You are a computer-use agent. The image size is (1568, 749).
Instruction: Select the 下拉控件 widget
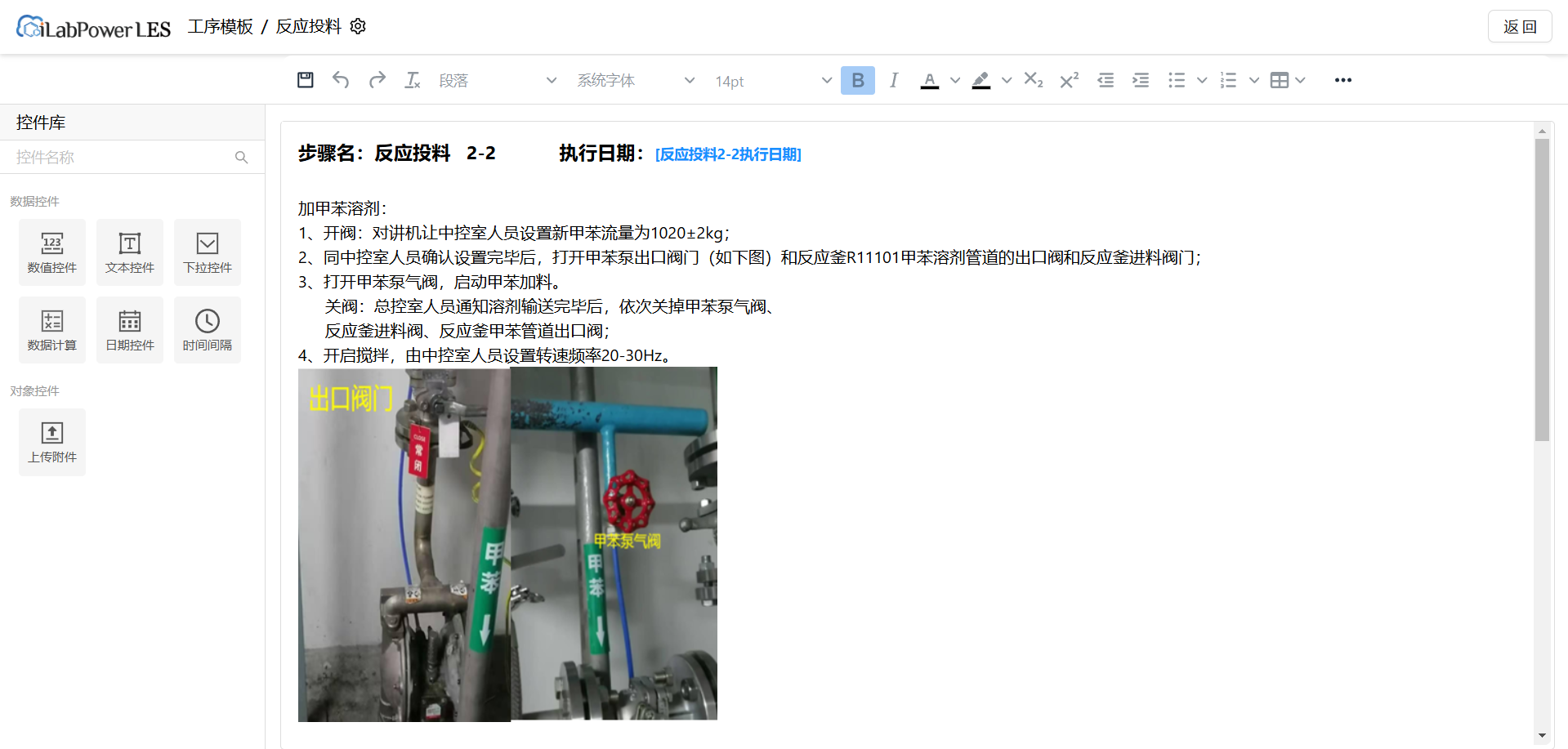coord(208,252)
